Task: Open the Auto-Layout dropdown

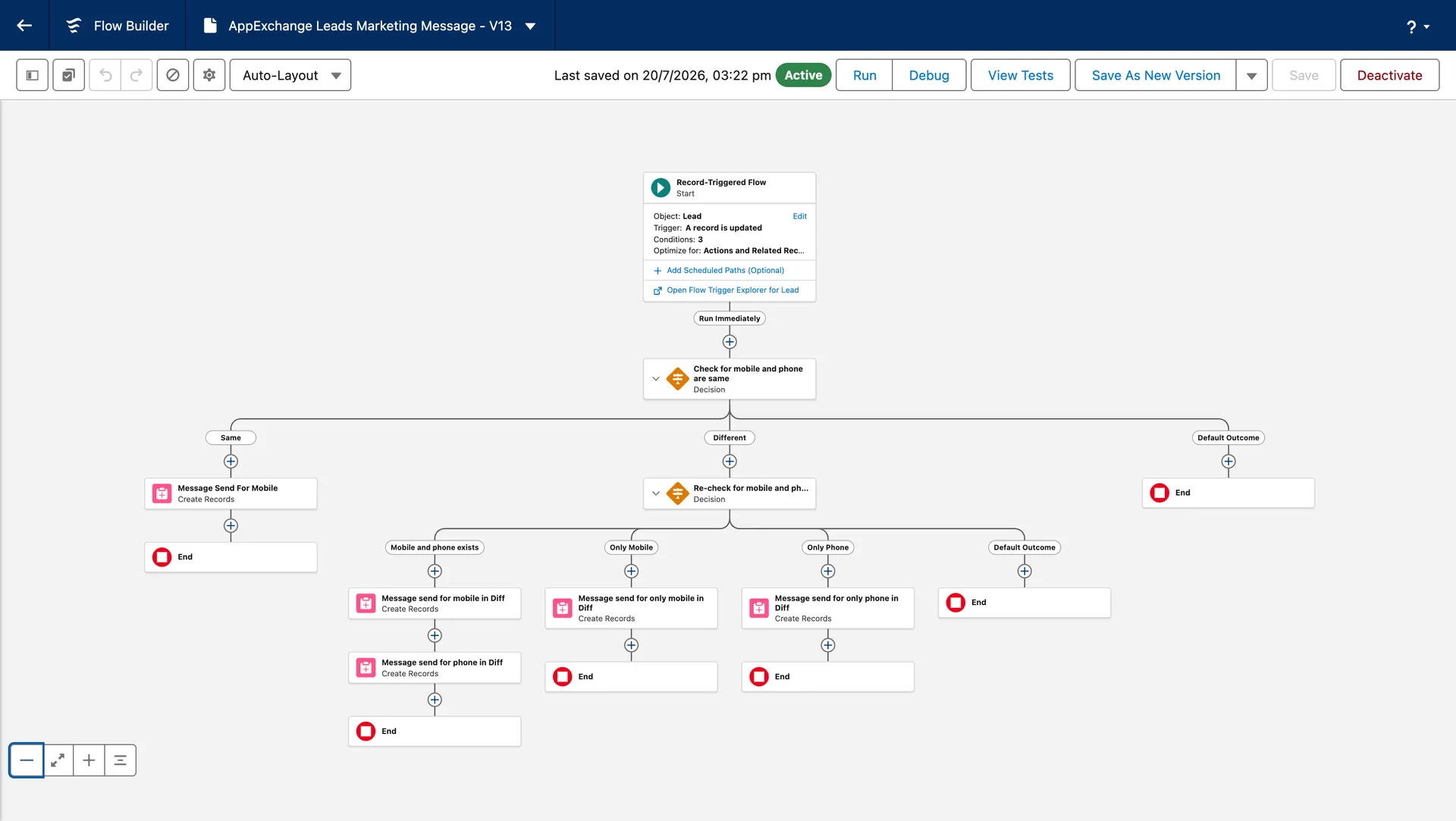Action: (290, 75)
